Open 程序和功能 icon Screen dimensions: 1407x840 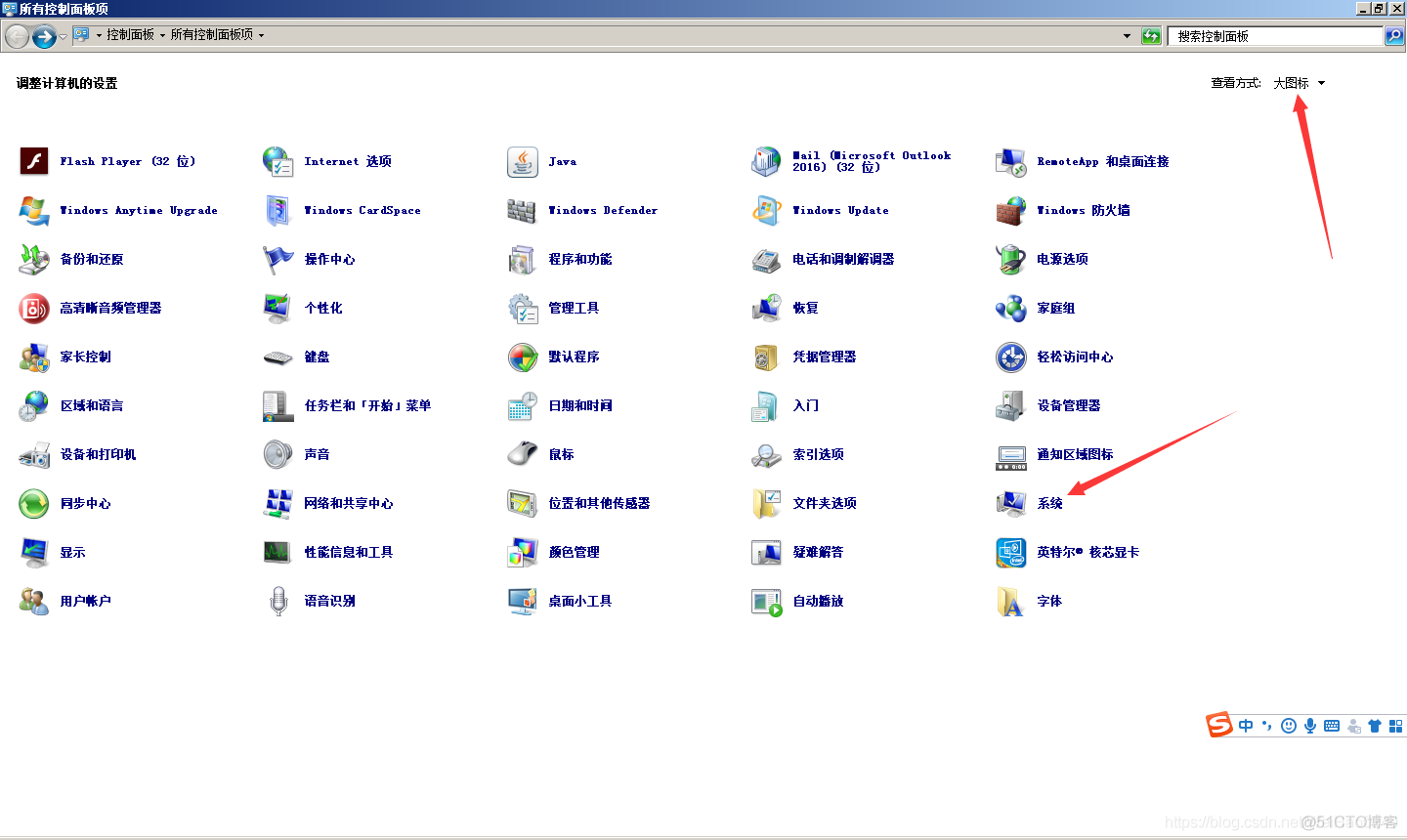[523, 259]
